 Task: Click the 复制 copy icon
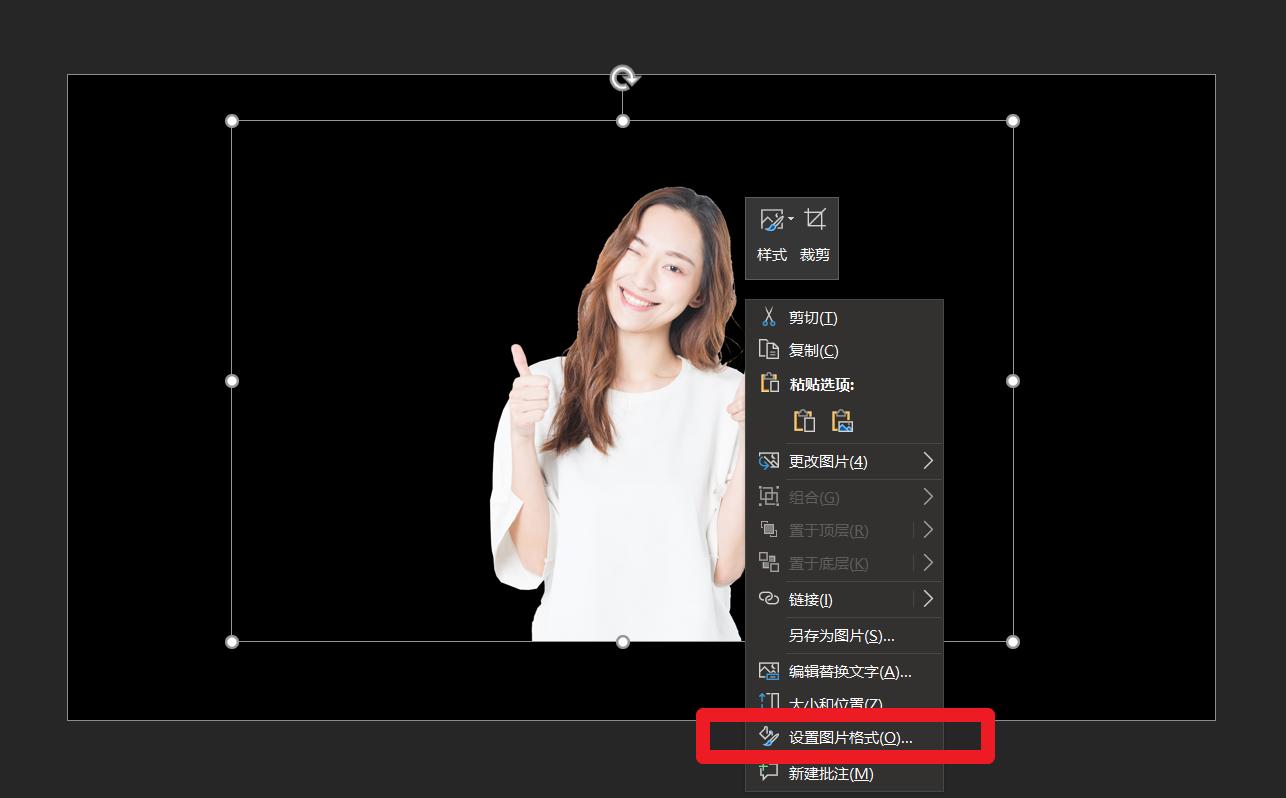[x=769, y=349]
